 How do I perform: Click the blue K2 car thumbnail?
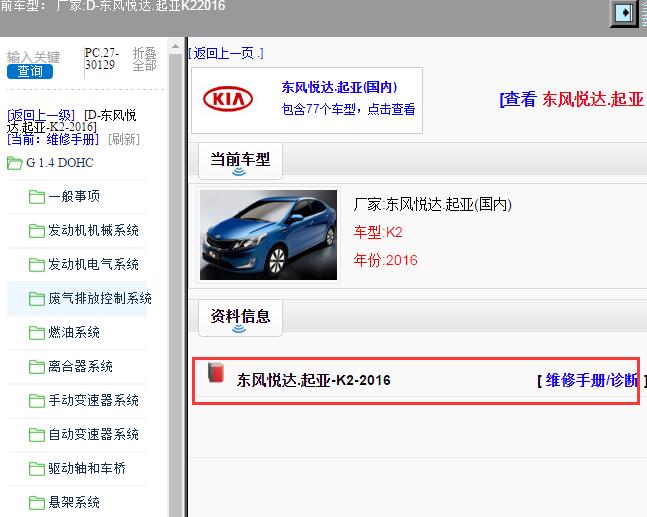pyautogui.click(x=268, y=235)
